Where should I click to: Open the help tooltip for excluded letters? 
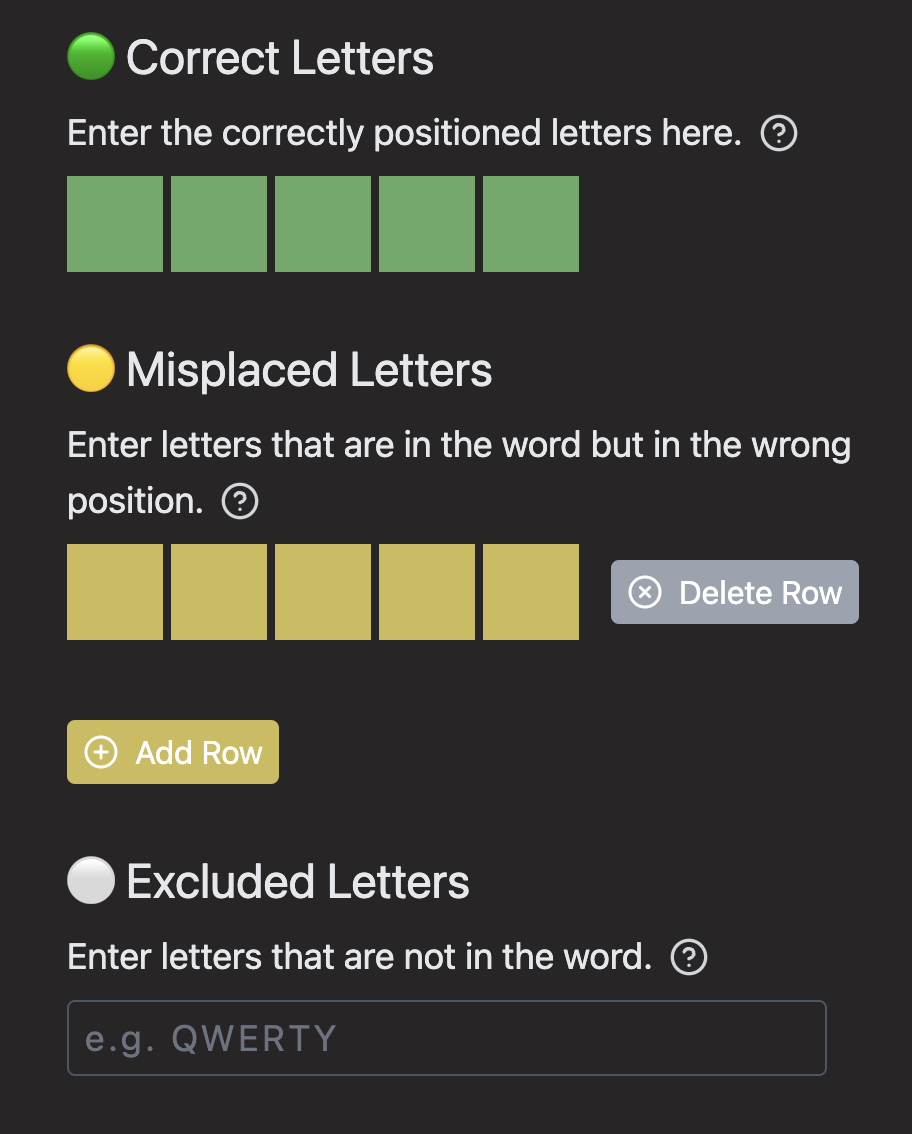point(688,957)
